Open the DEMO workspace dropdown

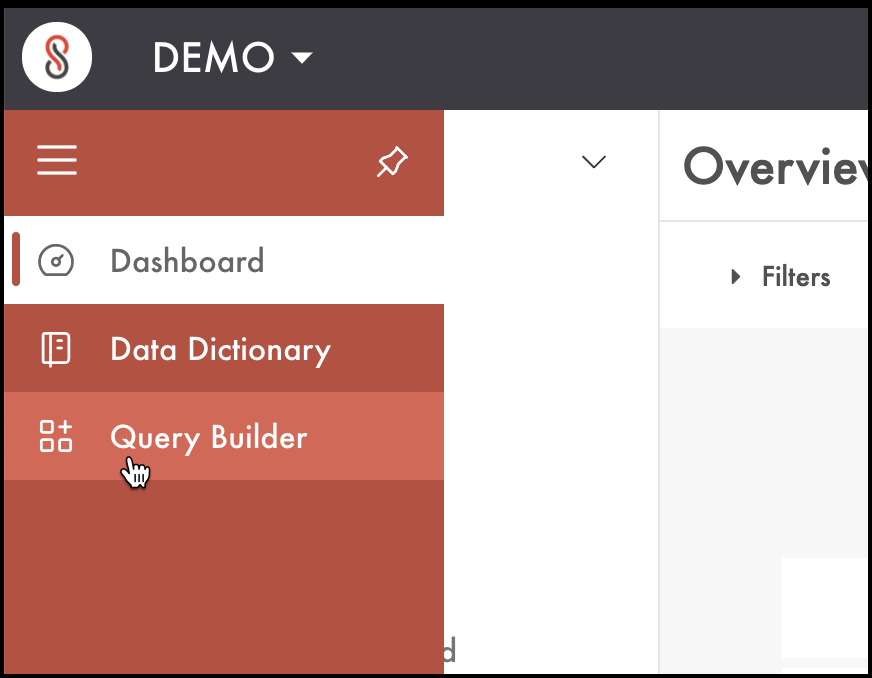[233, 57]
